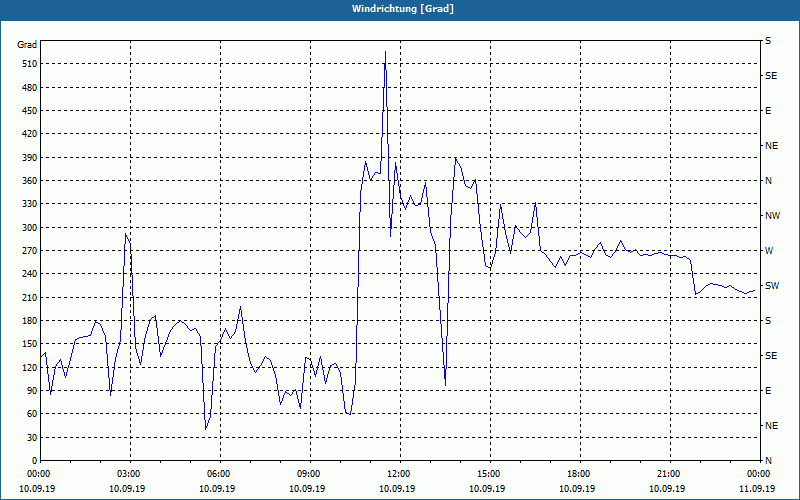
Task: Click the N label level with 360
Action: [x=769, y=181]
